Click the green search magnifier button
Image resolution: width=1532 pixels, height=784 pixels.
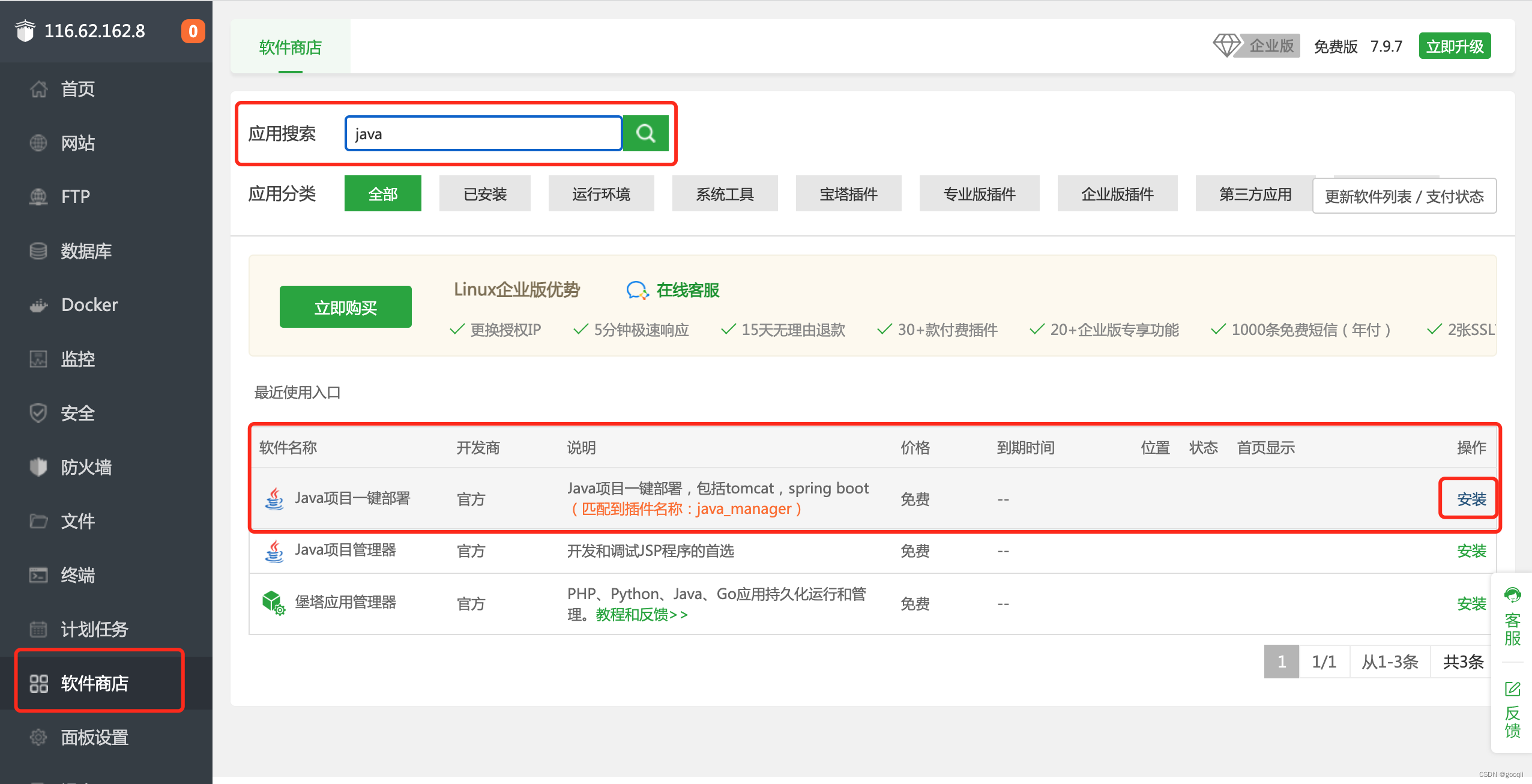pyautogui.click(x=645, y=133)
